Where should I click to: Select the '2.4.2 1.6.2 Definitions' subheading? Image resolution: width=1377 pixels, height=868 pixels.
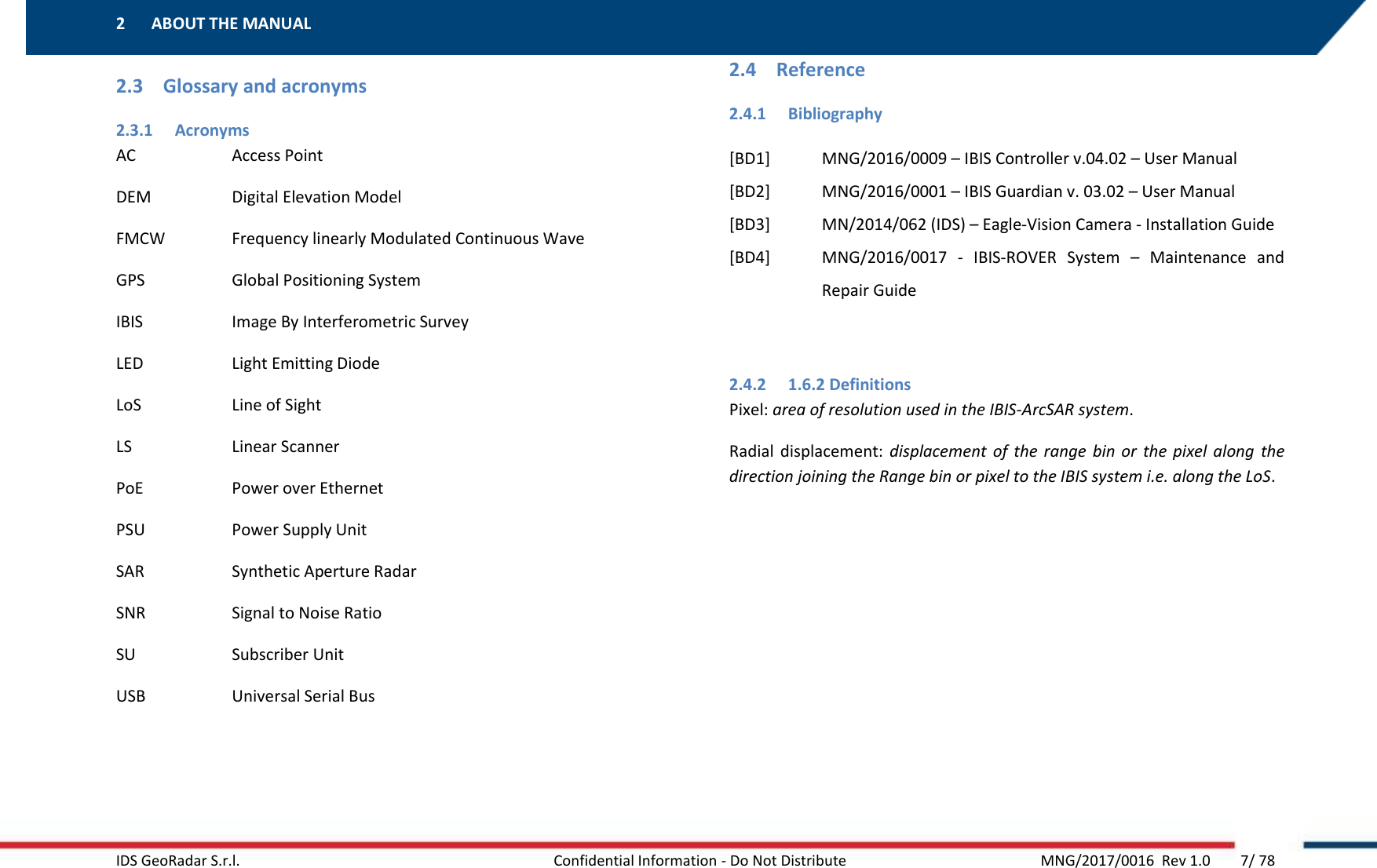click(x=820, y=385)
